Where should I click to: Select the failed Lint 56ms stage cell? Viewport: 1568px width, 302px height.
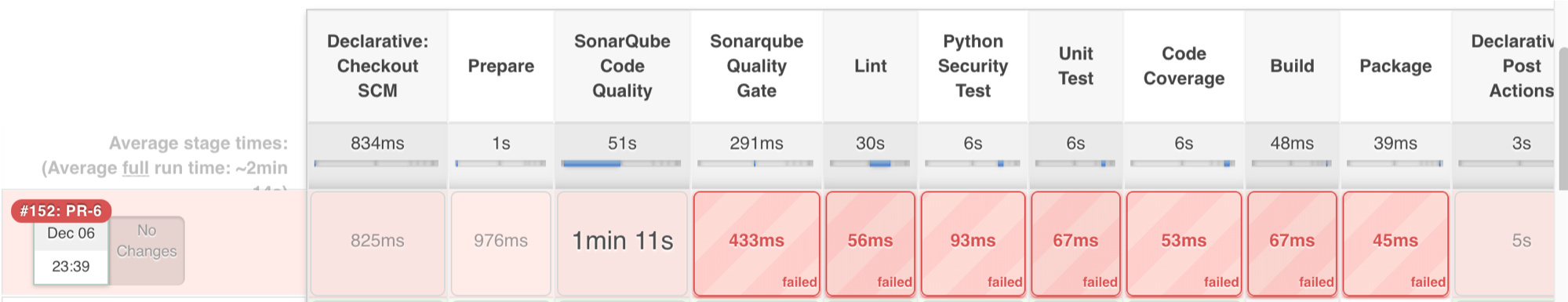coord(870,243)
